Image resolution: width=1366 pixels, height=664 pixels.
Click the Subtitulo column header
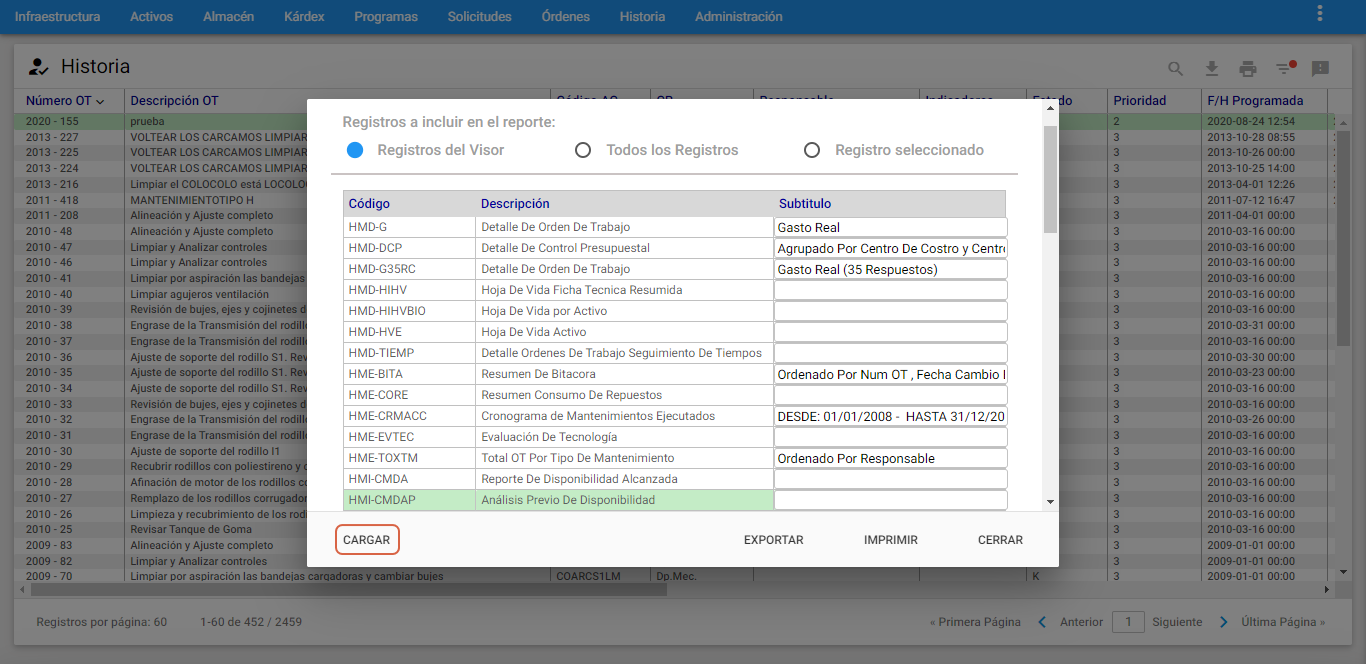pos(890,203)
